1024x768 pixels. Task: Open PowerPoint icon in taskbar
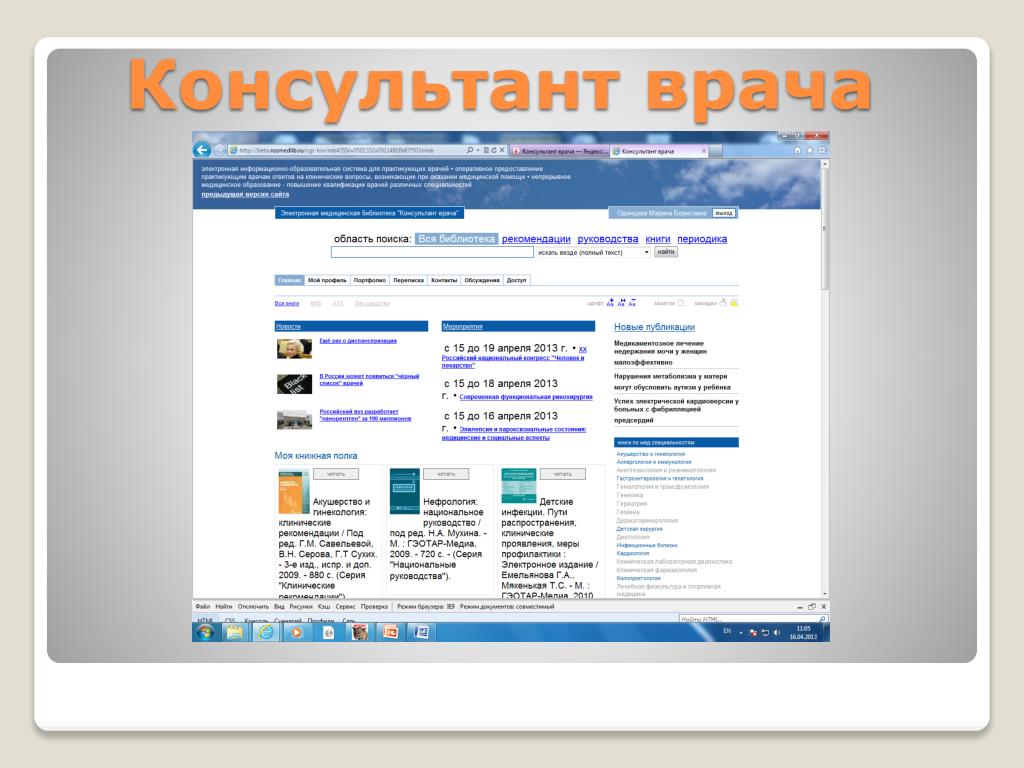point(391,632)
